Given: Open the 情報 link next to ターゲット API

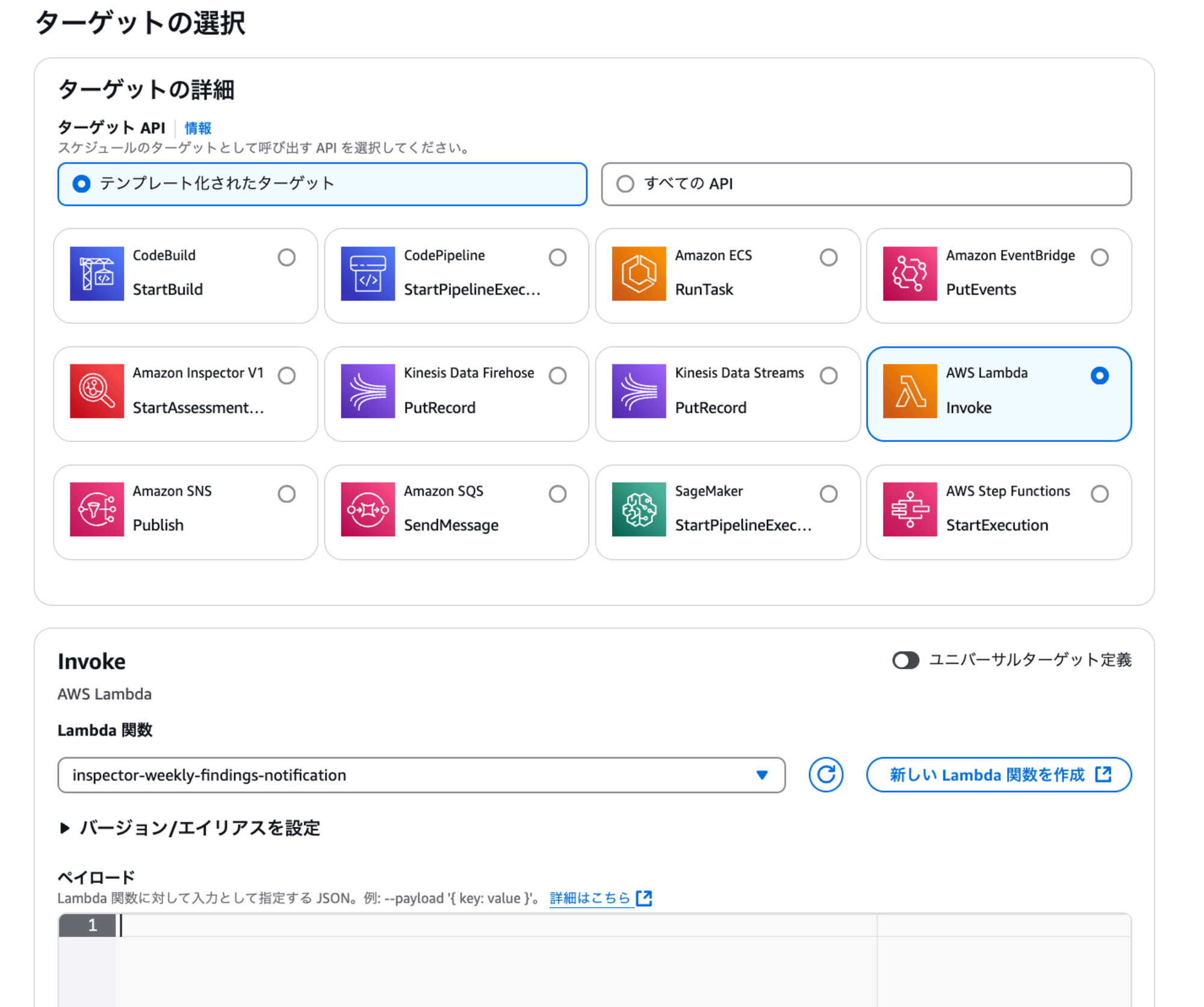Looking at the screenshot, I should pyautogui.click(x=197, y=128).
